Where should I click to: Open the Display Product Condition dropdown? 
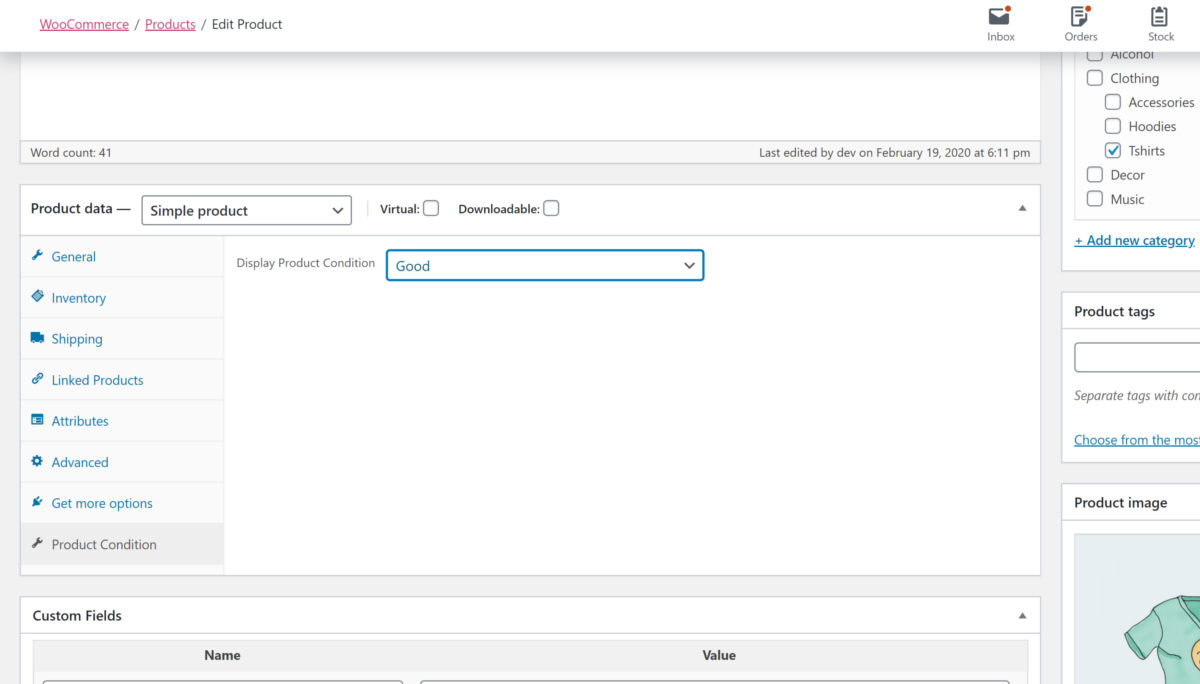545,265
